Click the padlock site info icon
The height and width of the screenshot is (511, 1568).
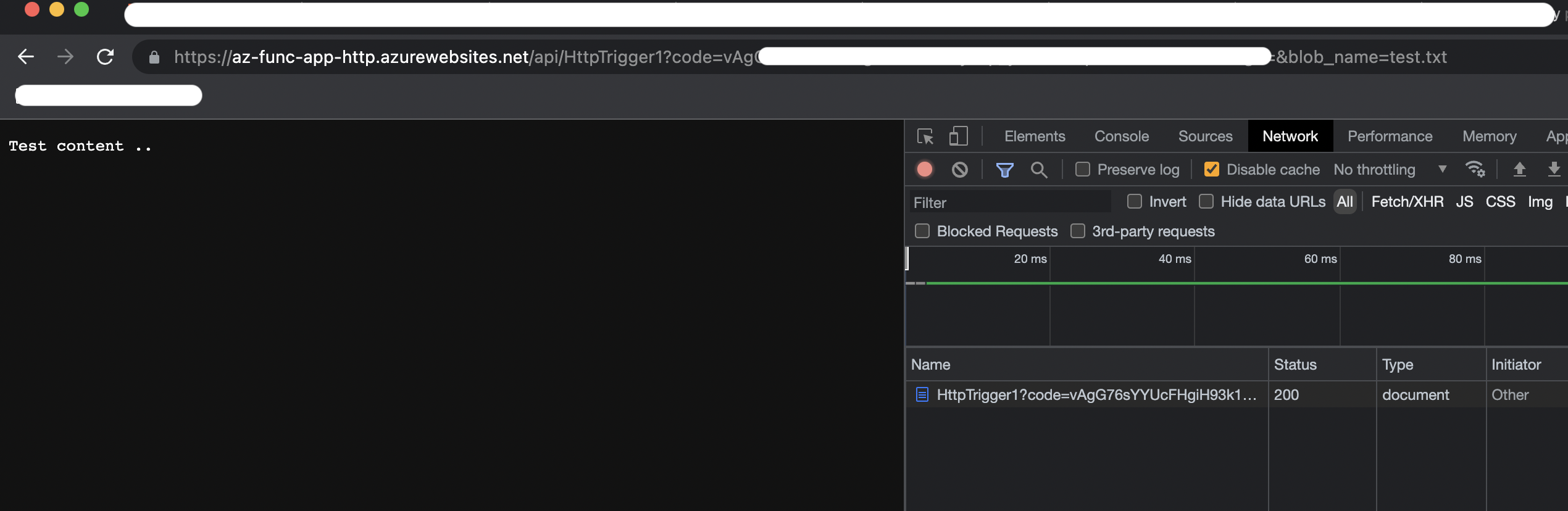(154, 57)
